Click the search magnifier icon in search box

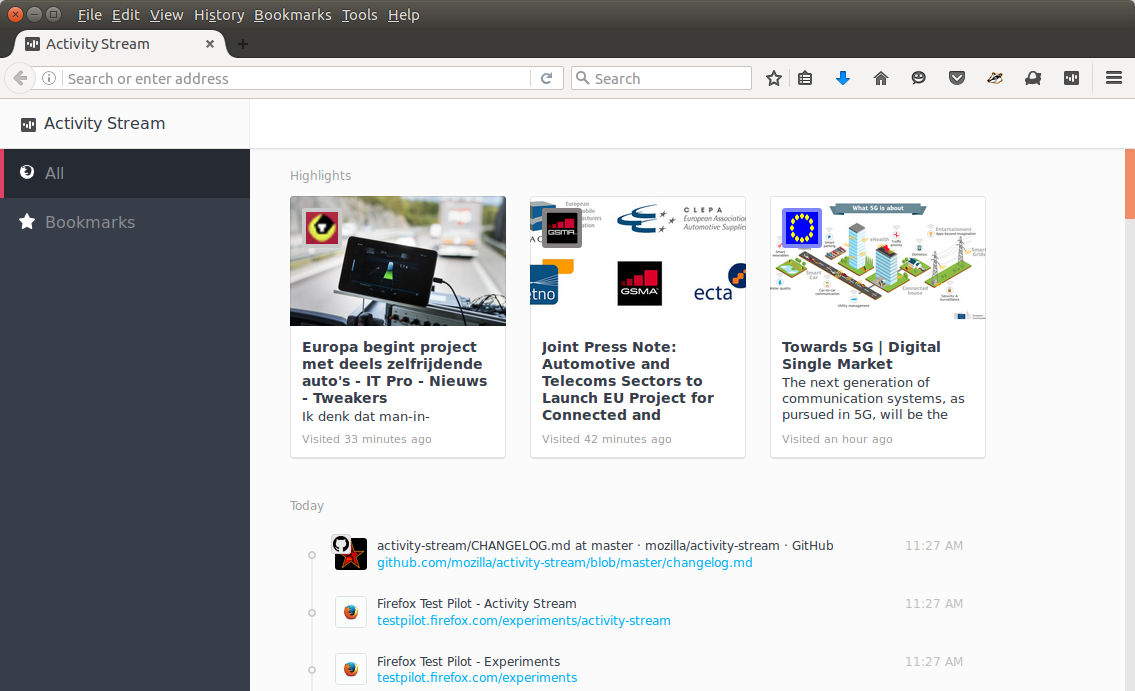582,78
